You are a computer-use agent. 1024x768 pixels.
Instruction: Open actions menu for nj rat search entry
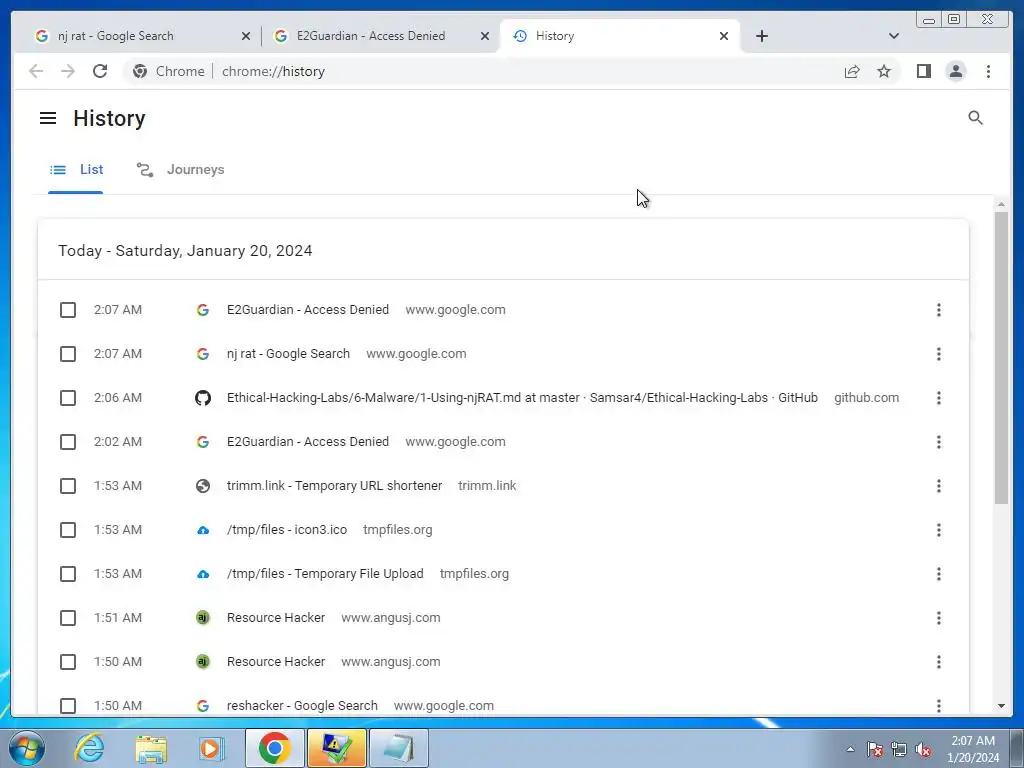[938, 354]
